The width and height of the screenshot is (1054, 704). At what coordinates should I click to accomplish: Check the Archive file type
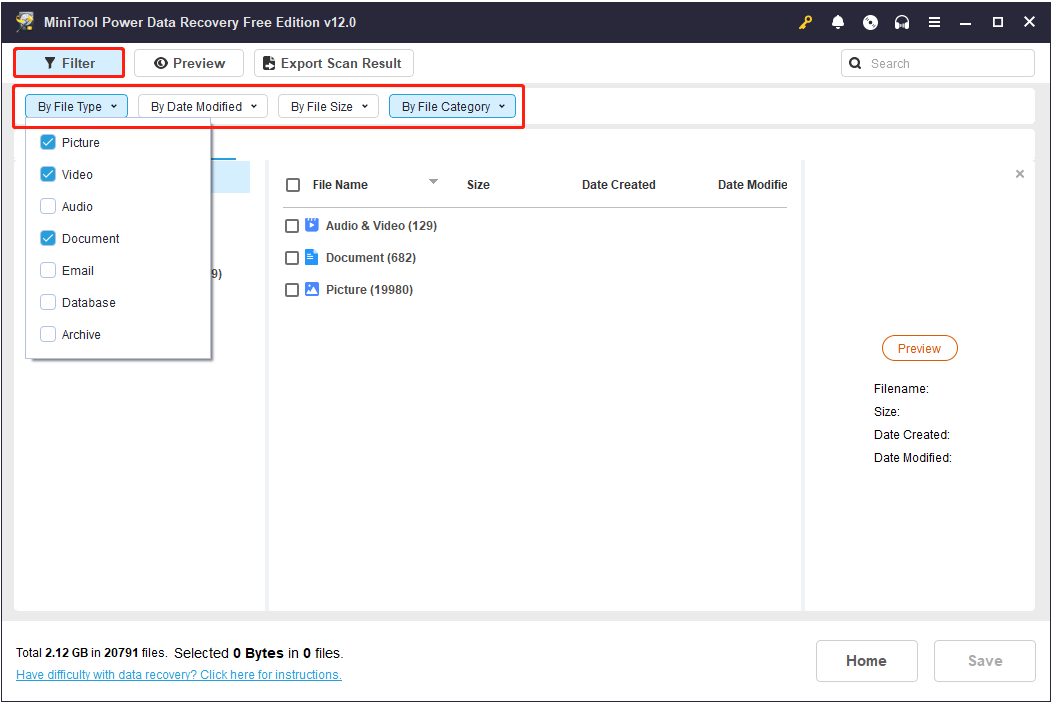[48, 334]
